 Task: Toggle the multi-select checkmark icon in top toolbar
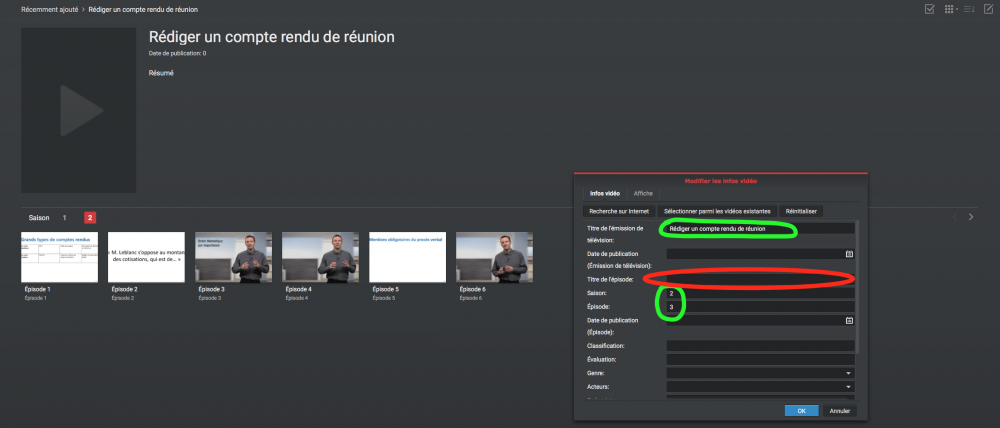click(x=930, y=9)
